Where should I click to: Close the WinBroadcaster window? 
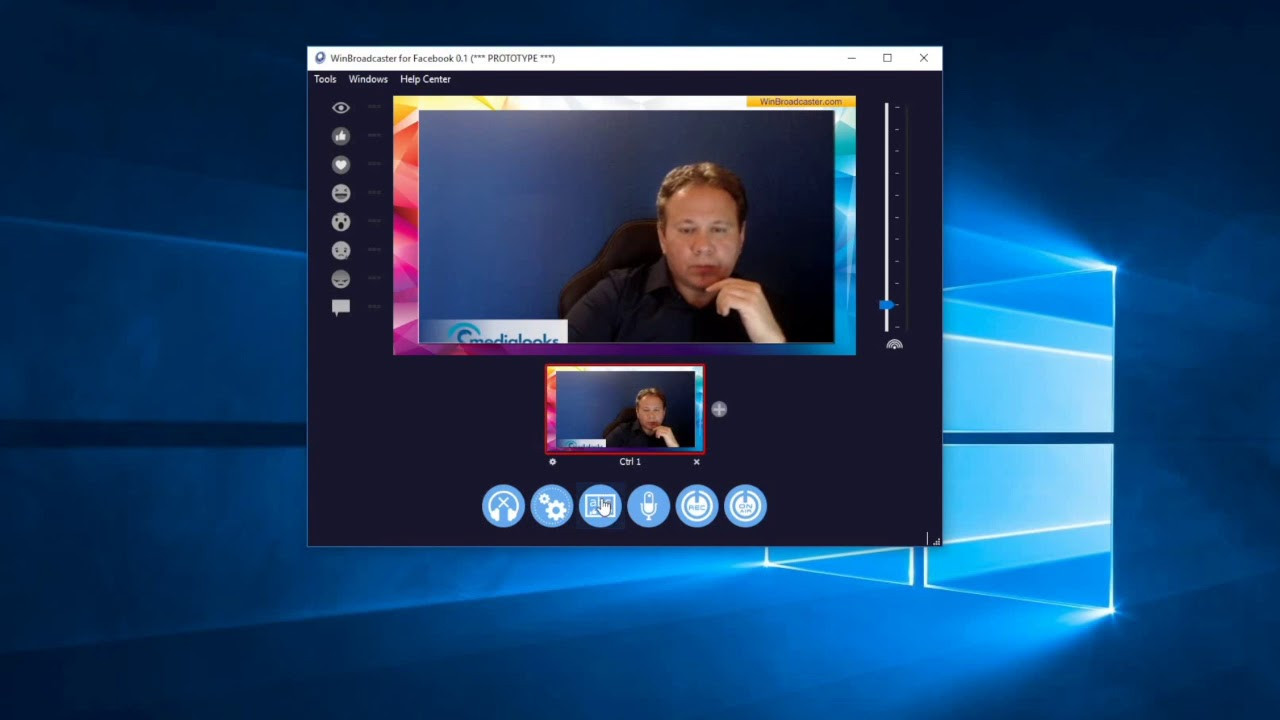(x=923, y=58)
